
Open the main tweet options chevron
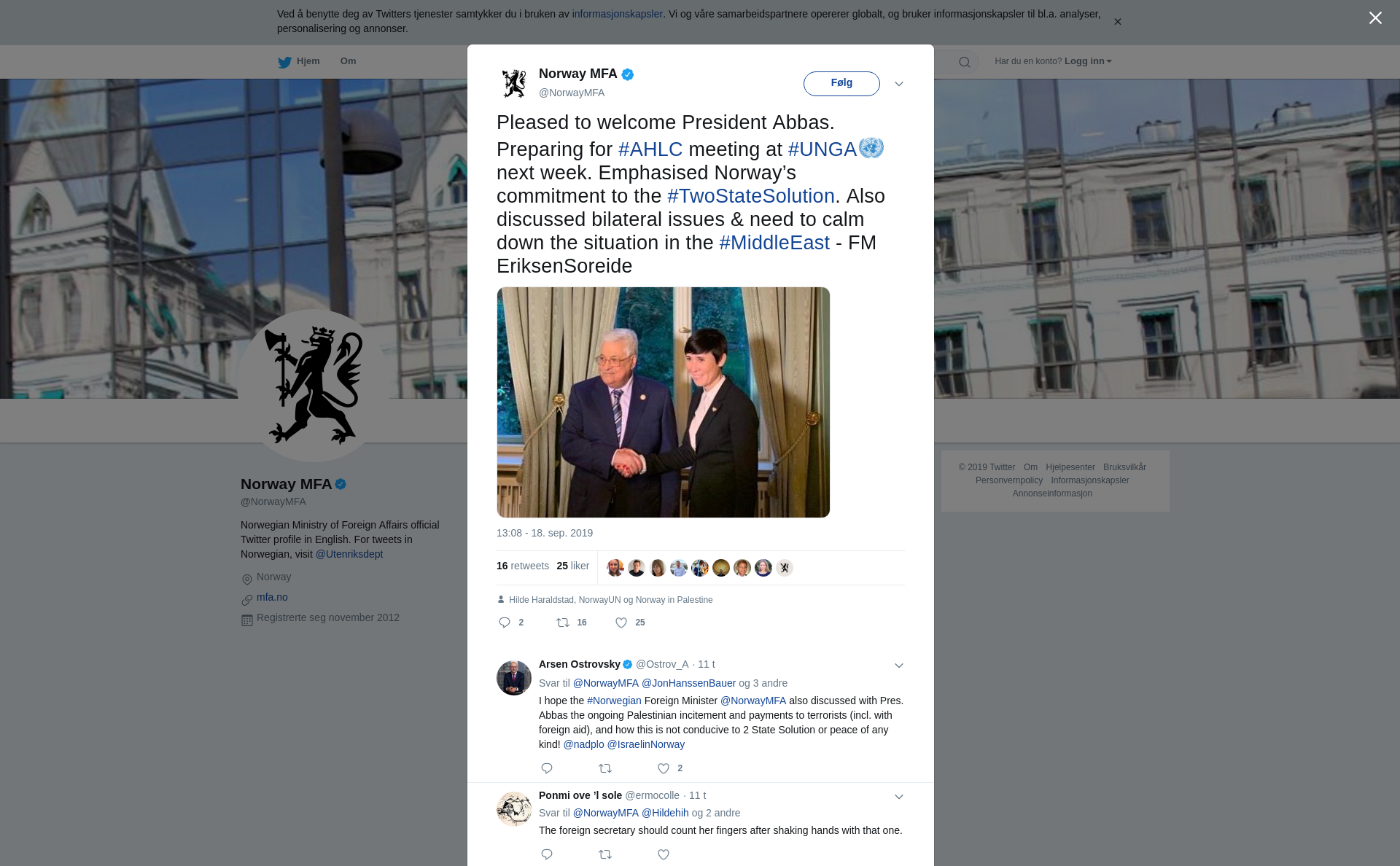click(899, 84)
